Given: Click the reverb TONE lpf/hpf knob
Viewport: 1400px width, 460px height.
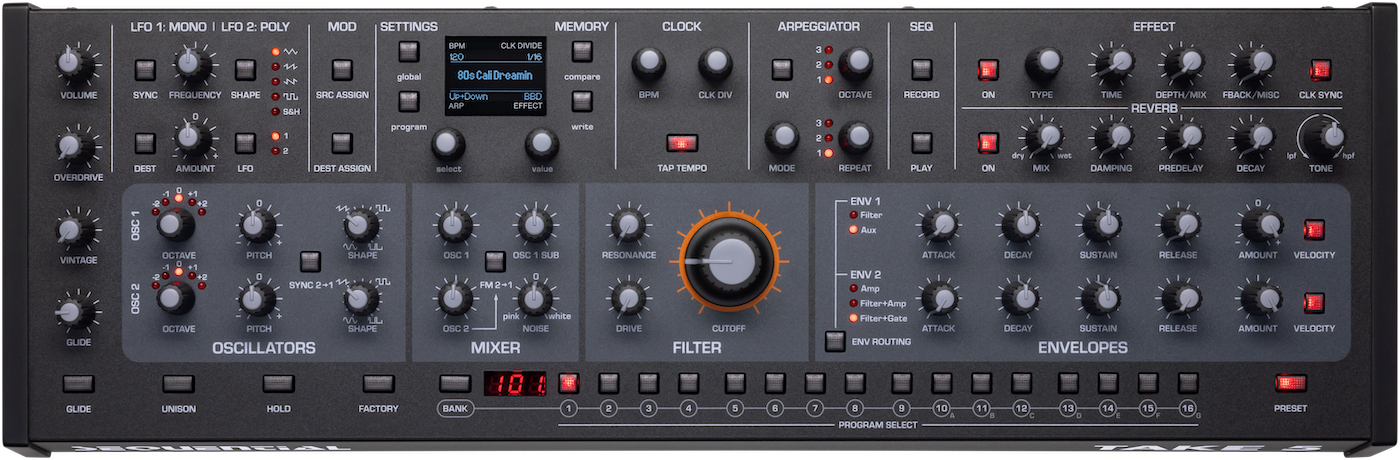Looking at the screenshot, I should coord(1321,137).
